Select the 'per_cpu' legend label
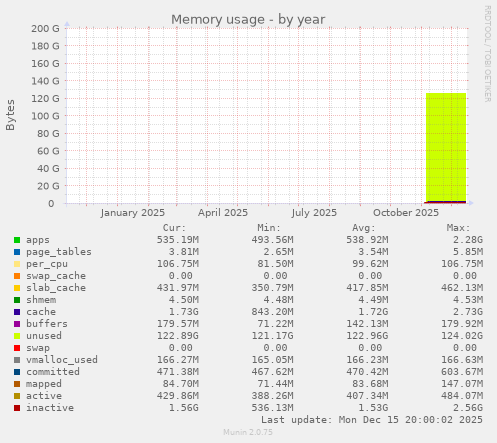This screenshot has height=443, width=497. click(47, 264)
